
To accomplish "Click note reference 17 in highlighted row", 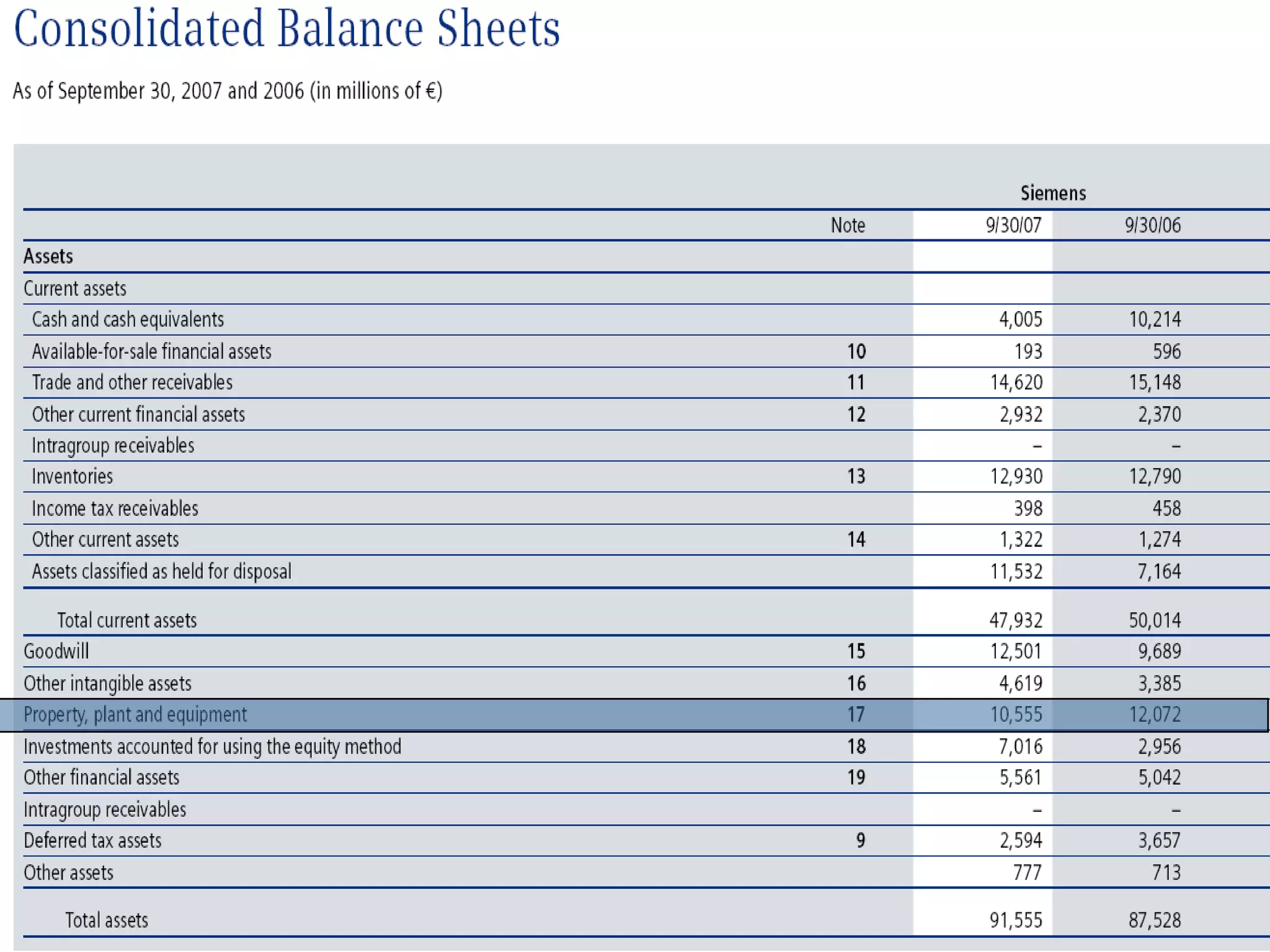I will [856, 715].
